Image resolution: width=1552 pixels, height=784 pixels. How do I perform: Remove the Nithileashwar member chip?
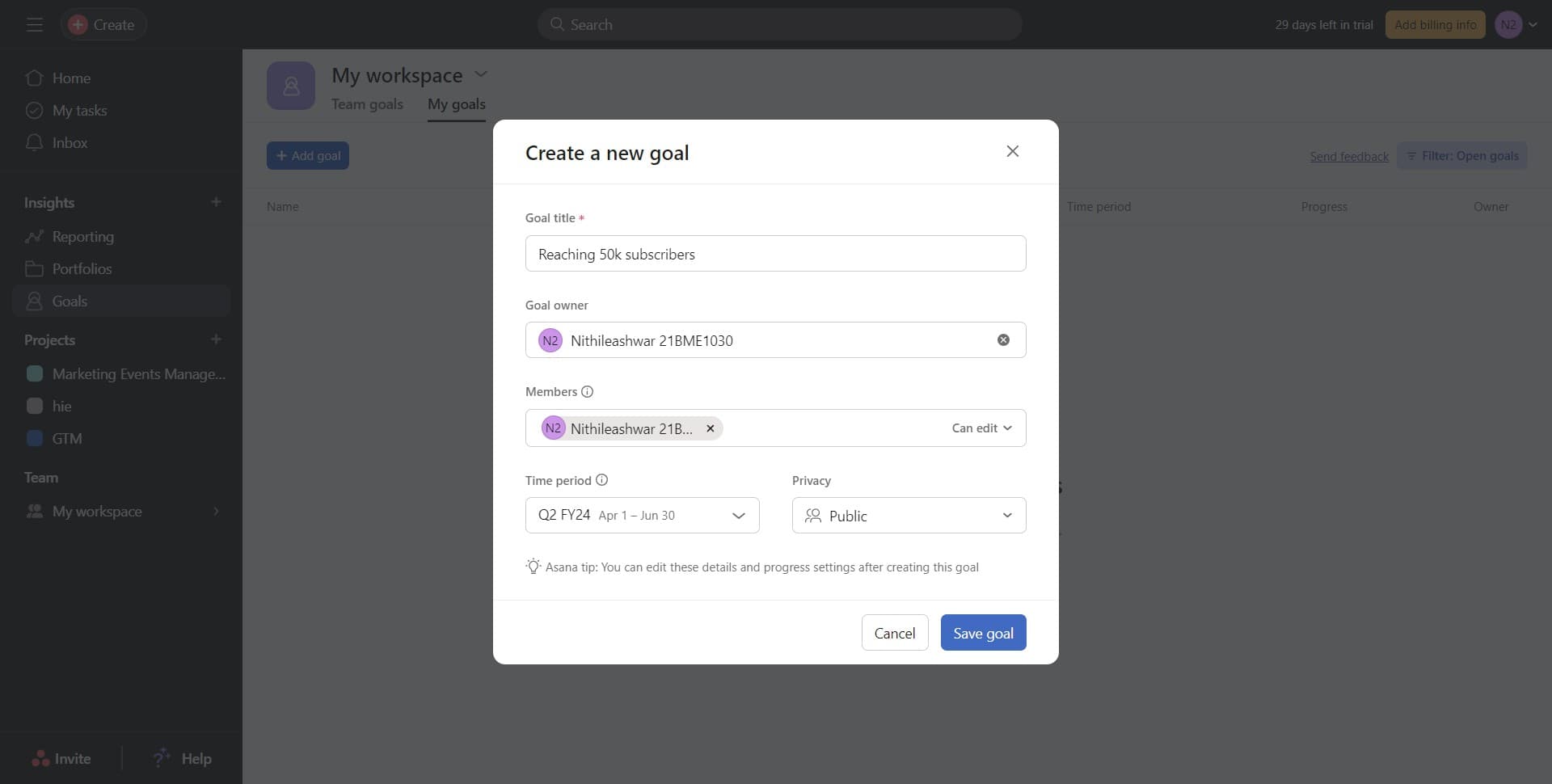(x=711, y=428)
